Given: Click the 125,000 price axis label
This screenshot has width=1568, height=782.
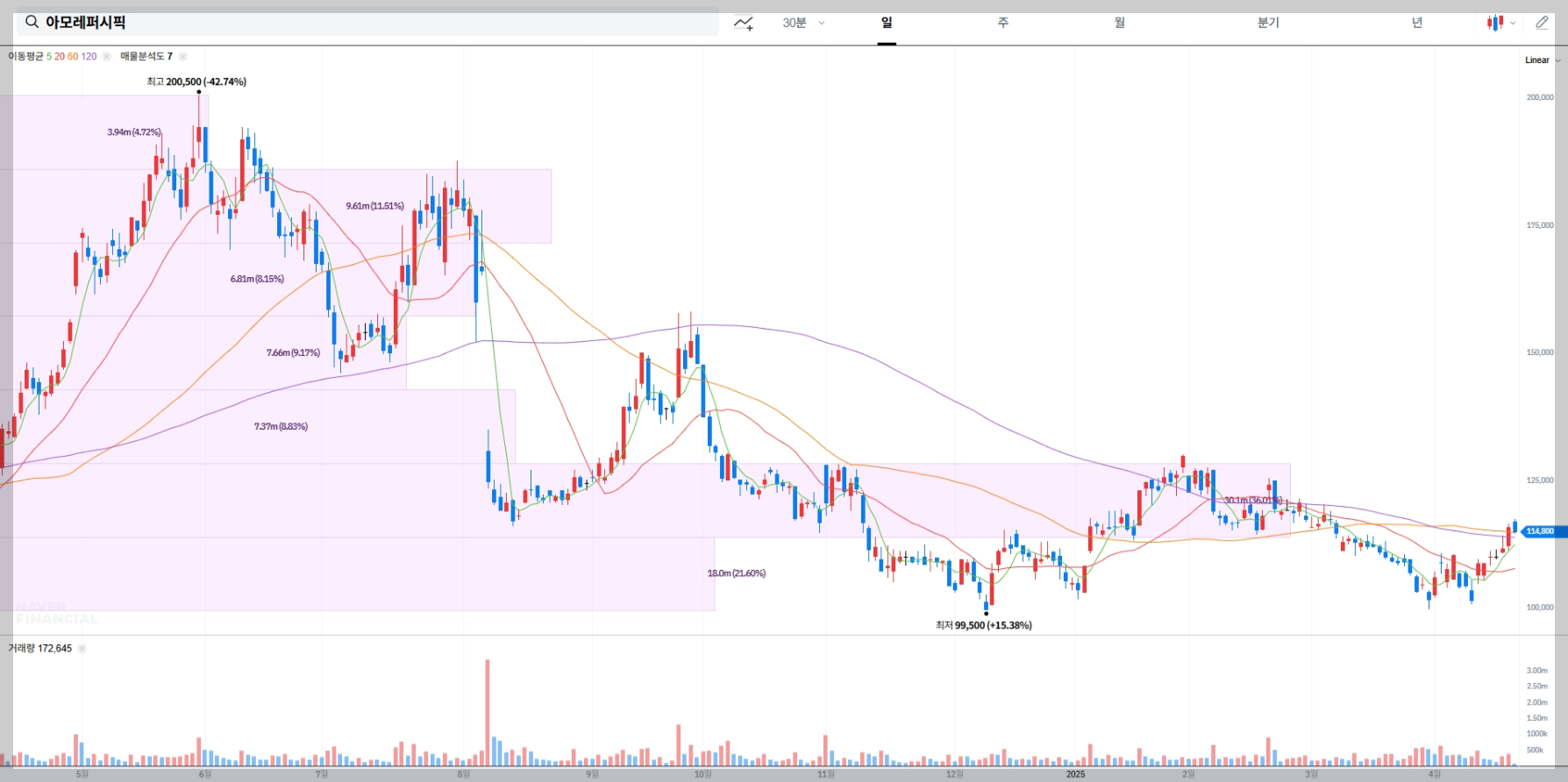Looking at the screenshot, I should [1540, 480].
